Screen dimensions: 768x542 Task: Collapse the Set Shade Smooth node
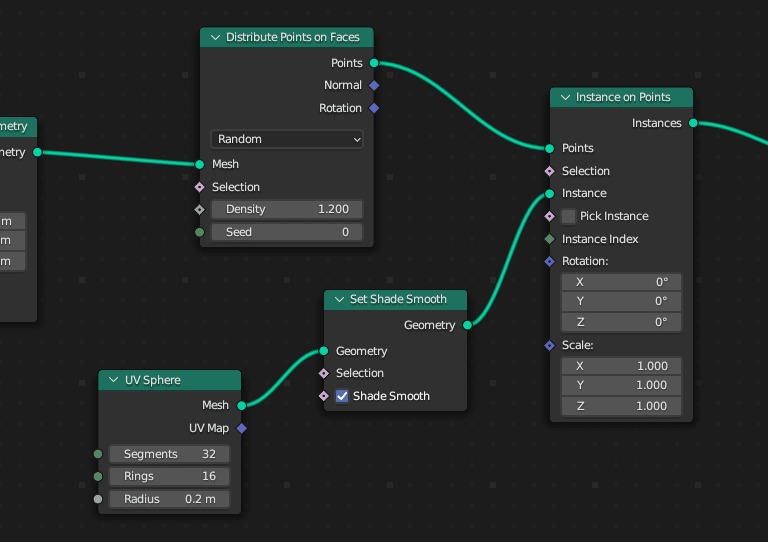tap(339, 299)
